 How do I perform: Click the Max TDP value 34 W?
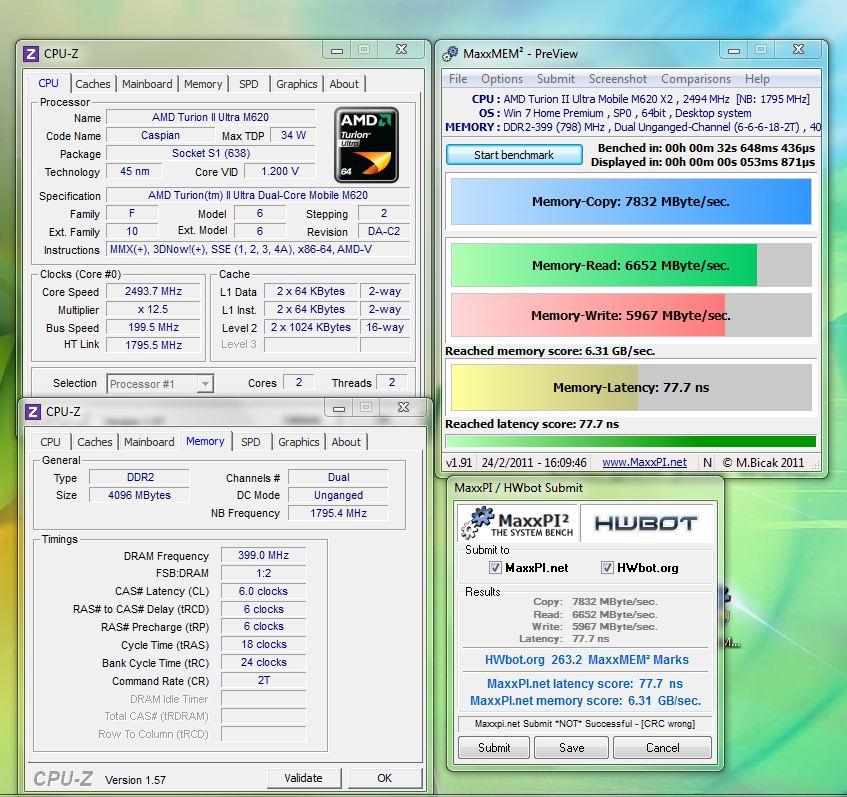[x=293, y=135]
